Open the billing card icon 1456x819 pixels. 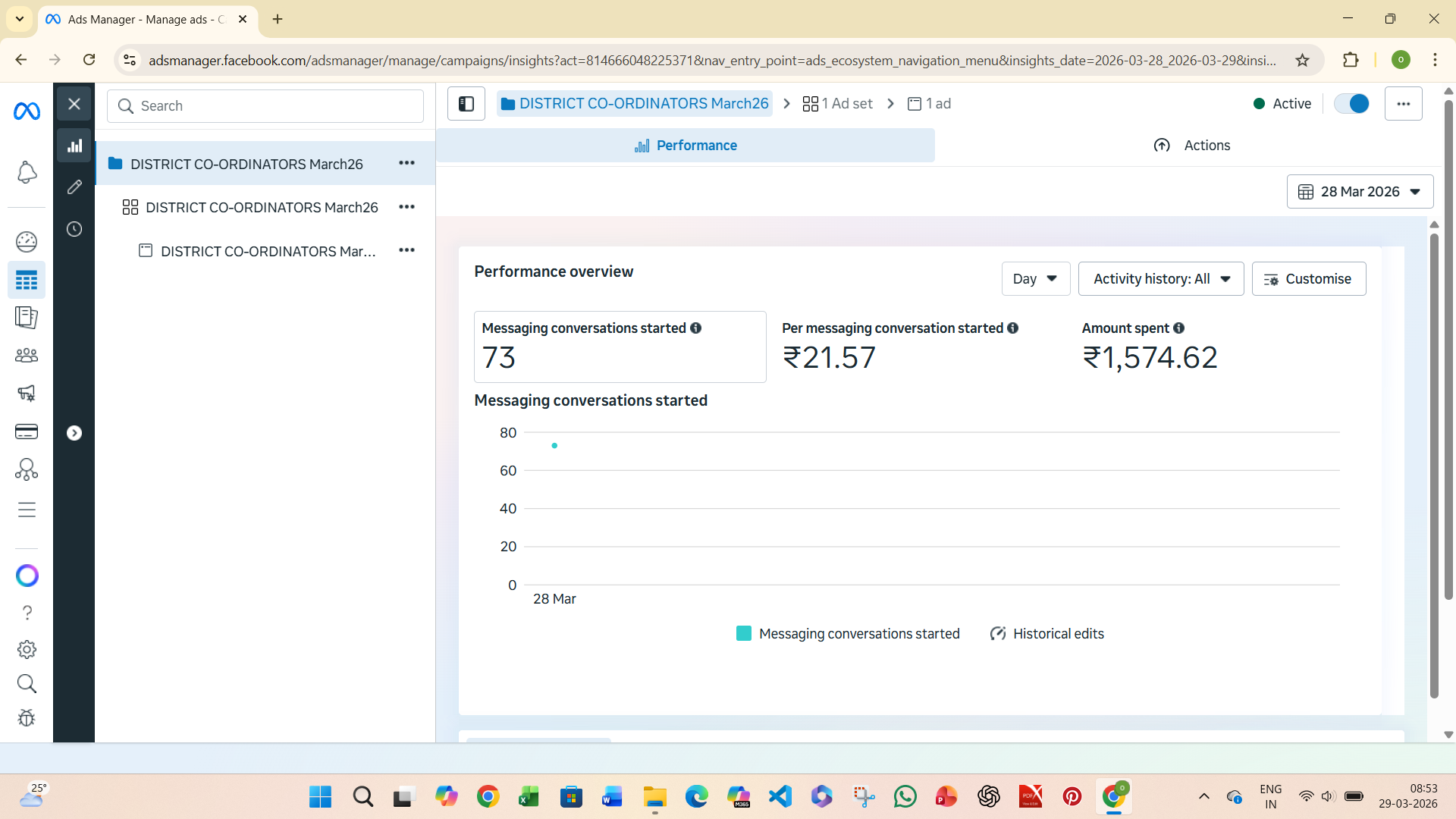pyautogui.click(x=27, y=431)
